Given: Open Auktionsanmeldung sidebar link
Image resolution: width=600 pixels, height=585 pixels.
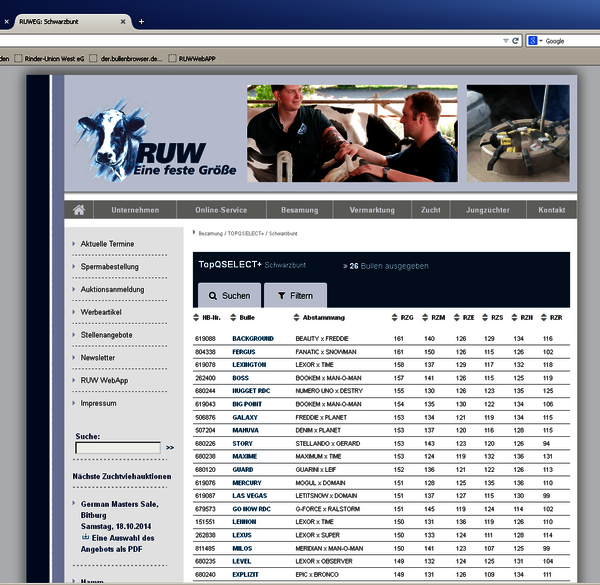Looking at the screenshot, I should tap(112, 289).
